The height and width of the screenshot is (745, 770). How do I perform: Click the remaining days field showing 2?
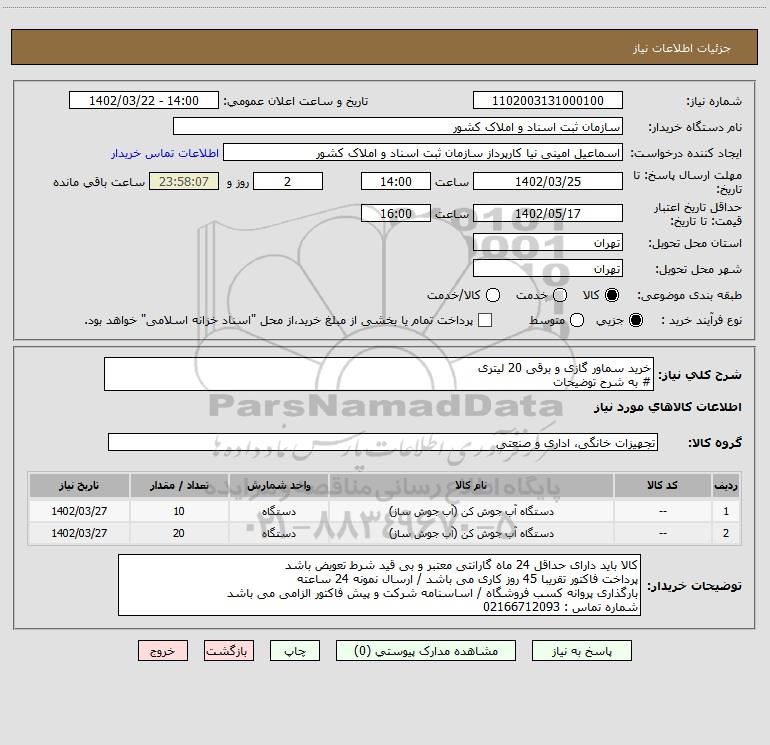point(288,181)
